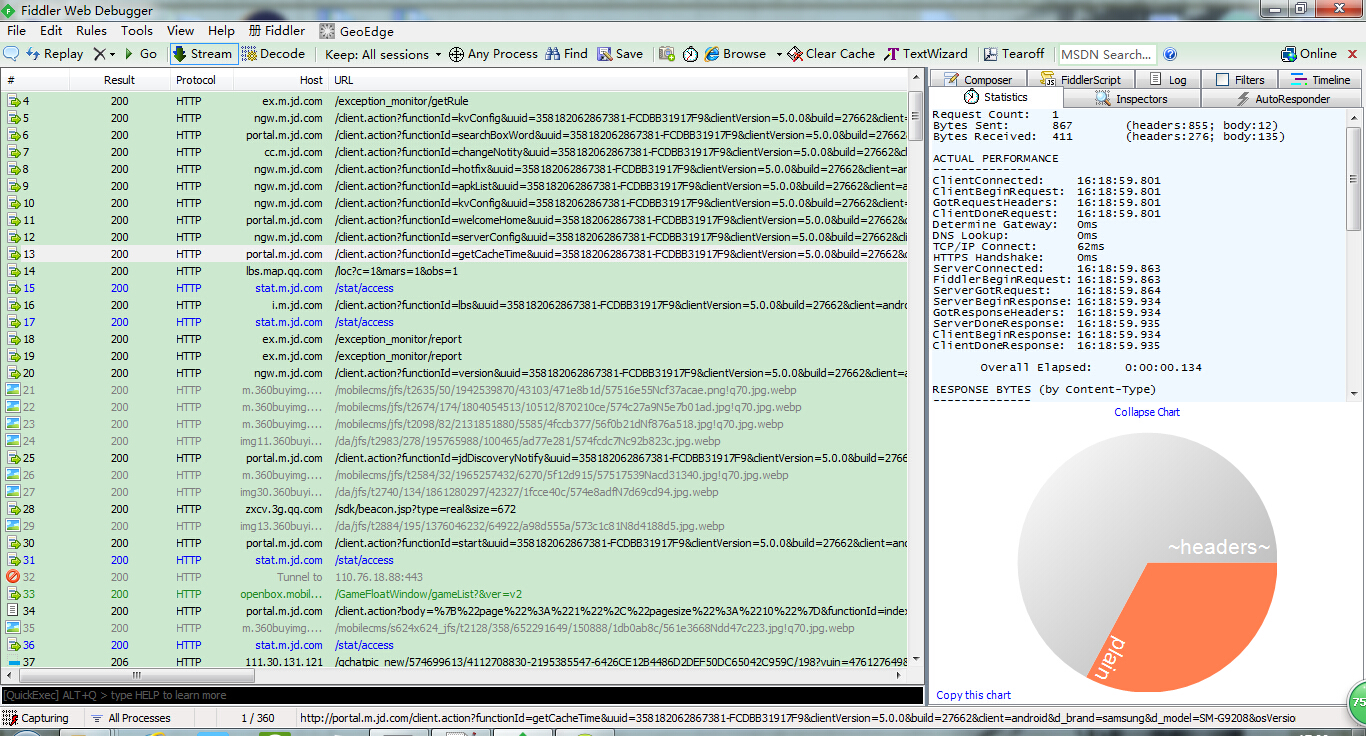This screenshot has width=1366, height=736.
Task: Pick Any Process crosshair target
Action: tap(493, 54)
